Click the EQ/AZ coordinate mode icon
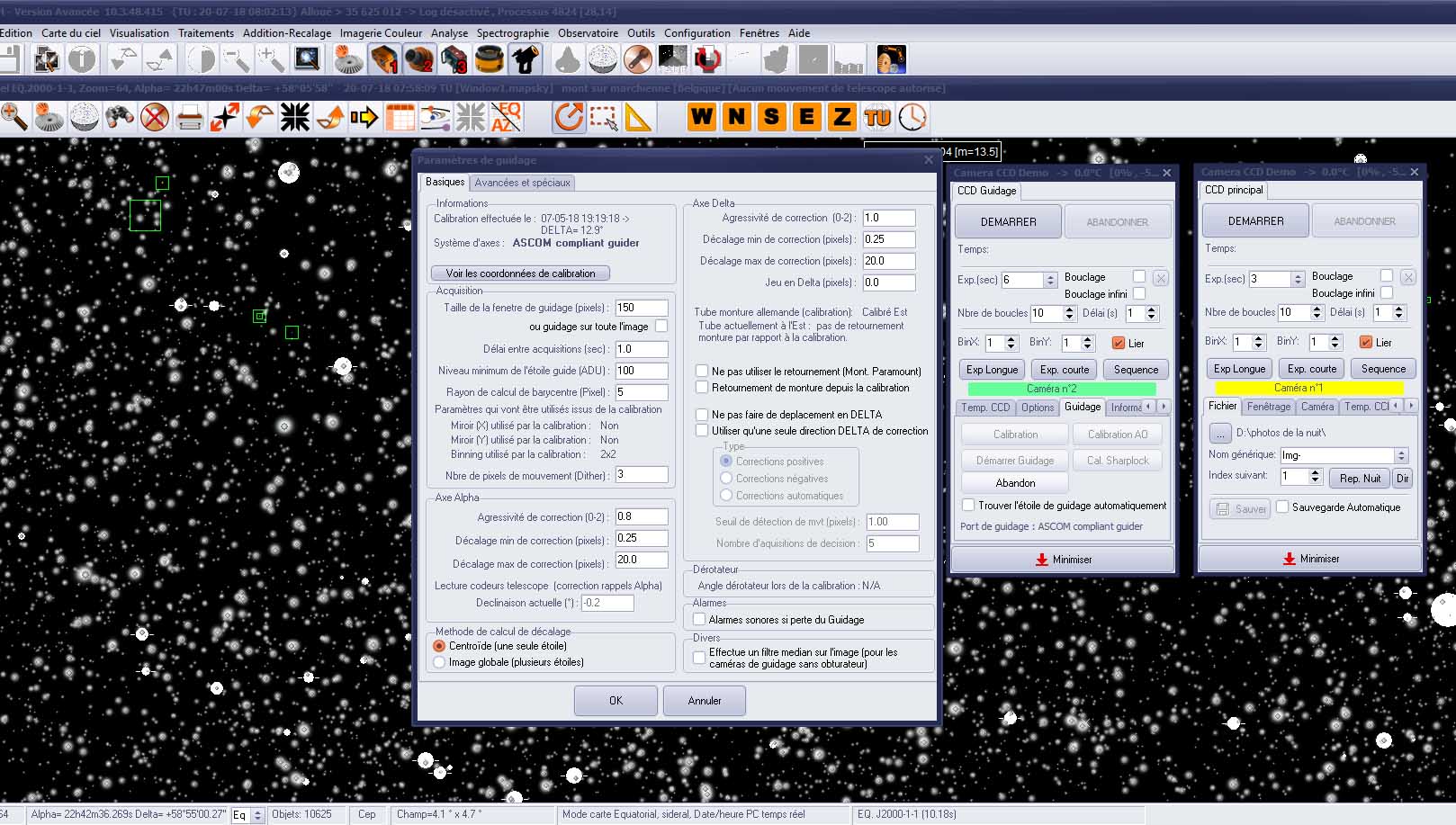This screenshot has height=825, width=1456. click(x=506, y=117)
